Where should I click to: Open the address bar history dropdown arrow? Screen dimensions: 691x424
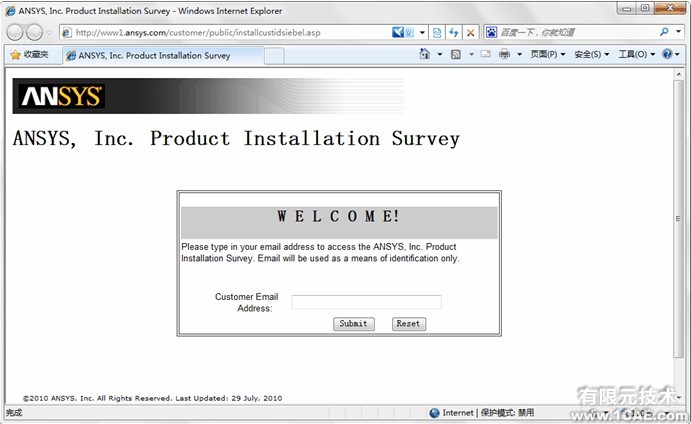point(422,32)
